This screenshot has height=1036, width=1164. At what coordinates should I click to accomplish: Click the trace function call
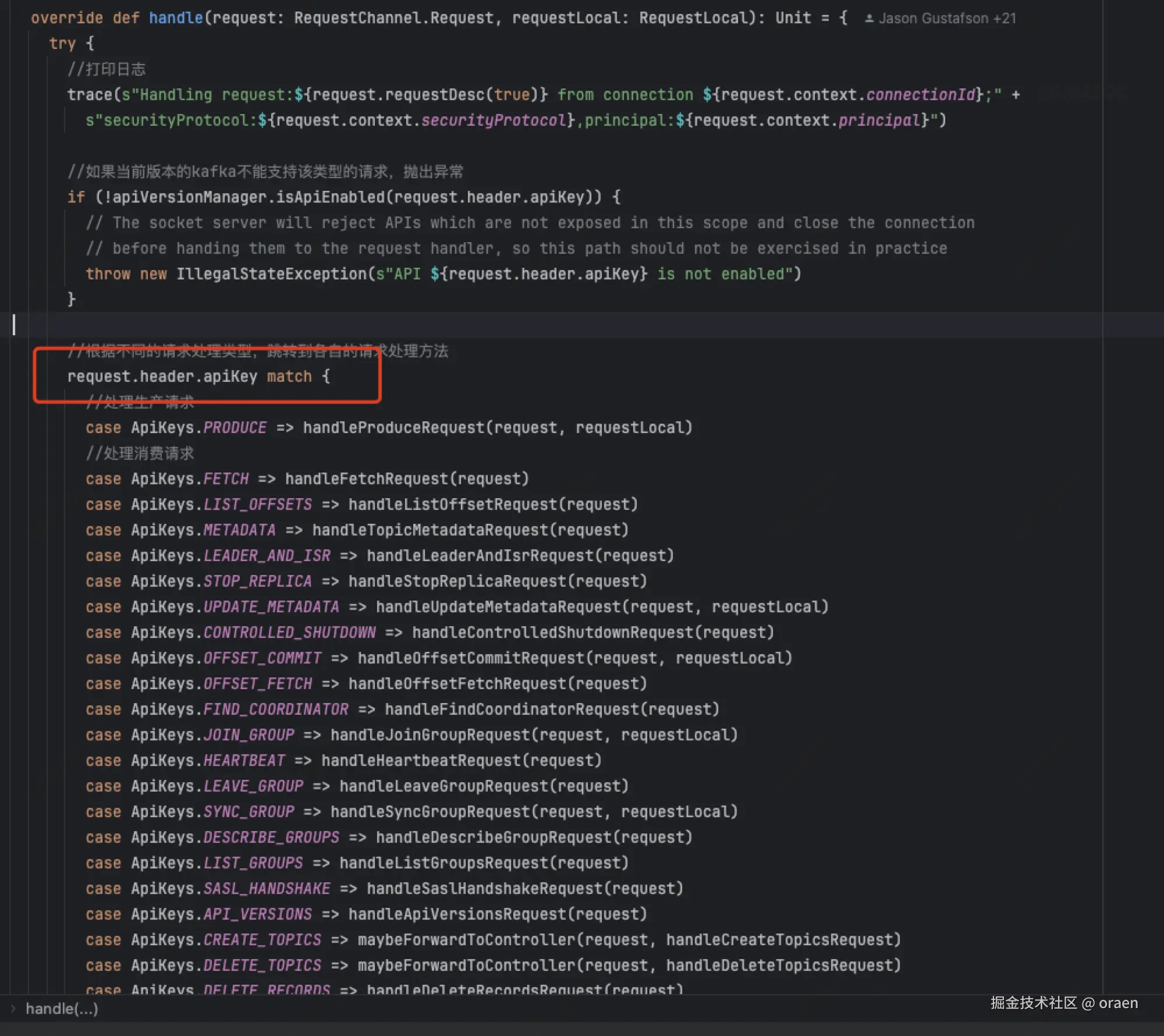[89, 95]
